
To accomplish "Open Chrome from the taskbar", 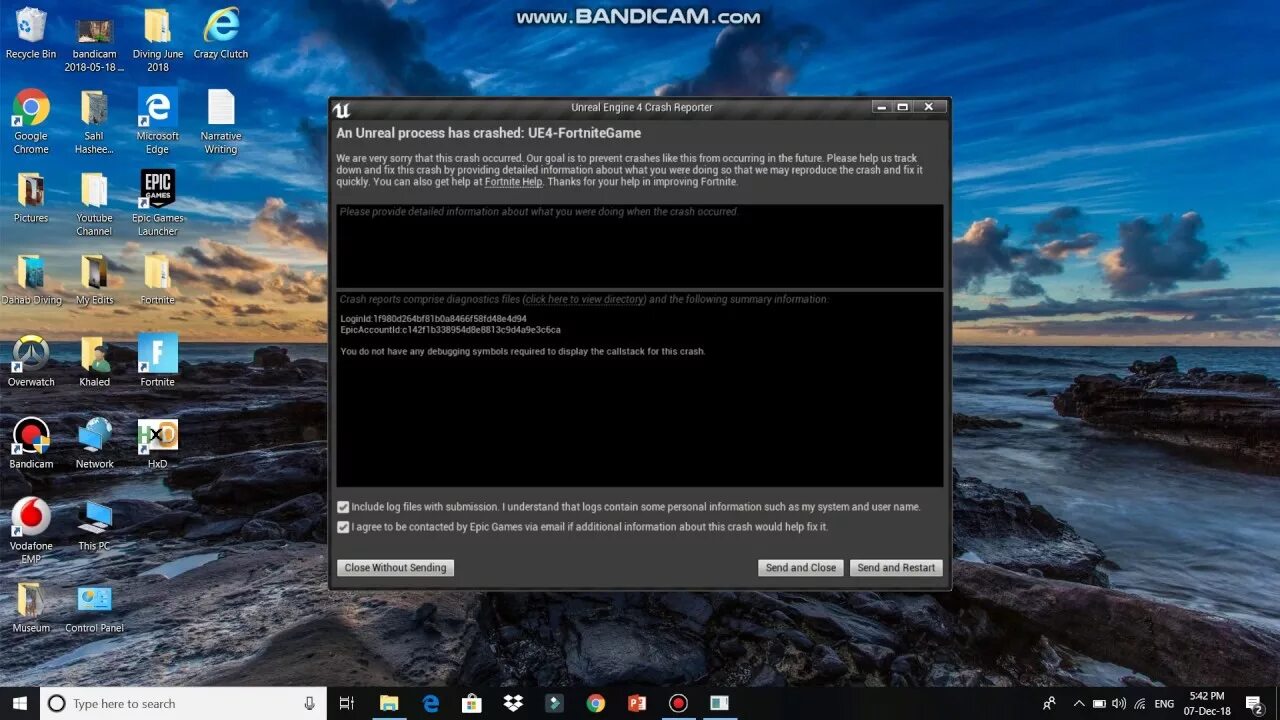I will (x=595, y=703).
